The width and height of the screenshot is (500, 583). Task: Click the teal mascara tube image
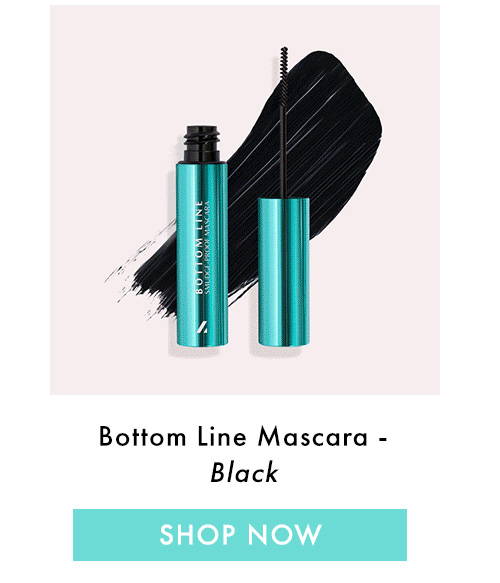[202, 236]
